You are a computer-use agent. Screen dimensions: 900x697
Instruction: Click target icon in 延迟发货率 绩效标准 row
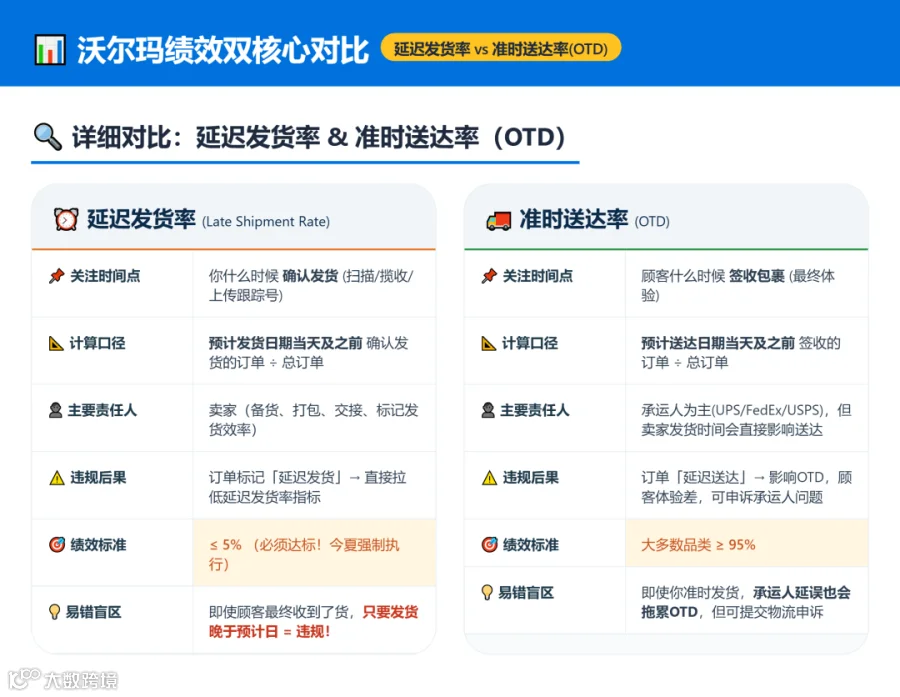click(x=57, y=544)
